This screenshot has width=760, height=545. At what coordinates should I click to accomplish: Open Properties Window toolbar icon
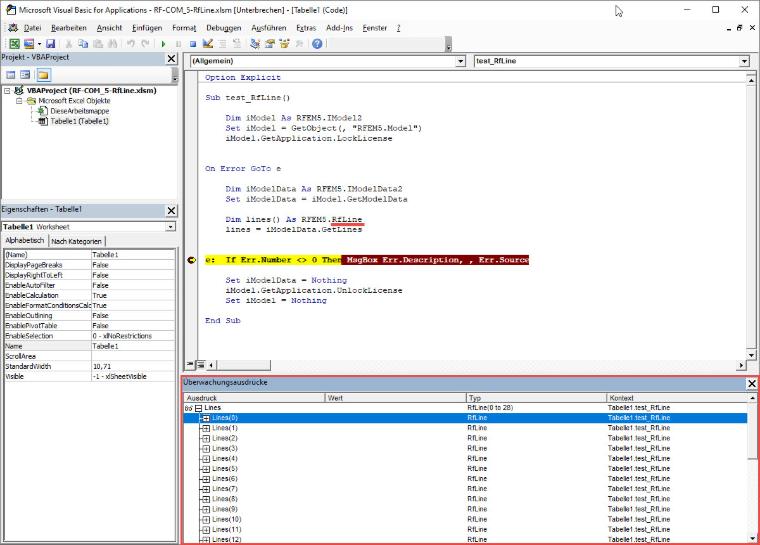[x=269, y=44]
